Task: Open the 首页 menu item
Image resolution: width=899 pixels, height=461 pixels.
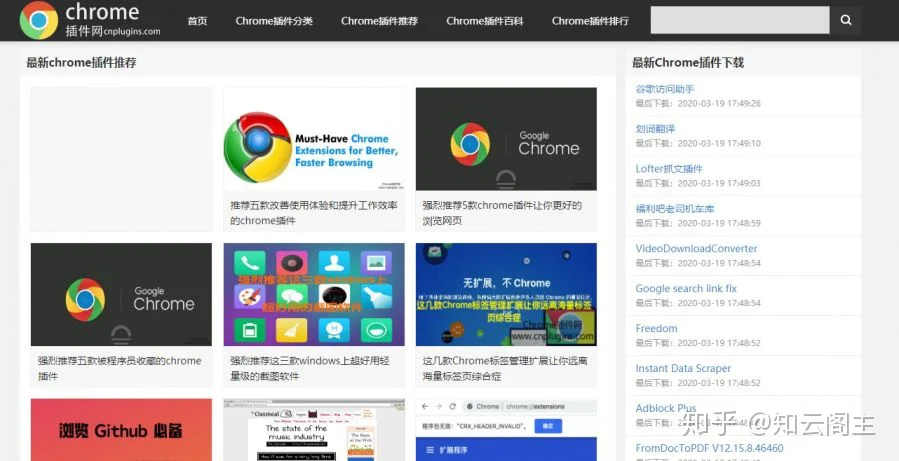Action: coord(197,21)
